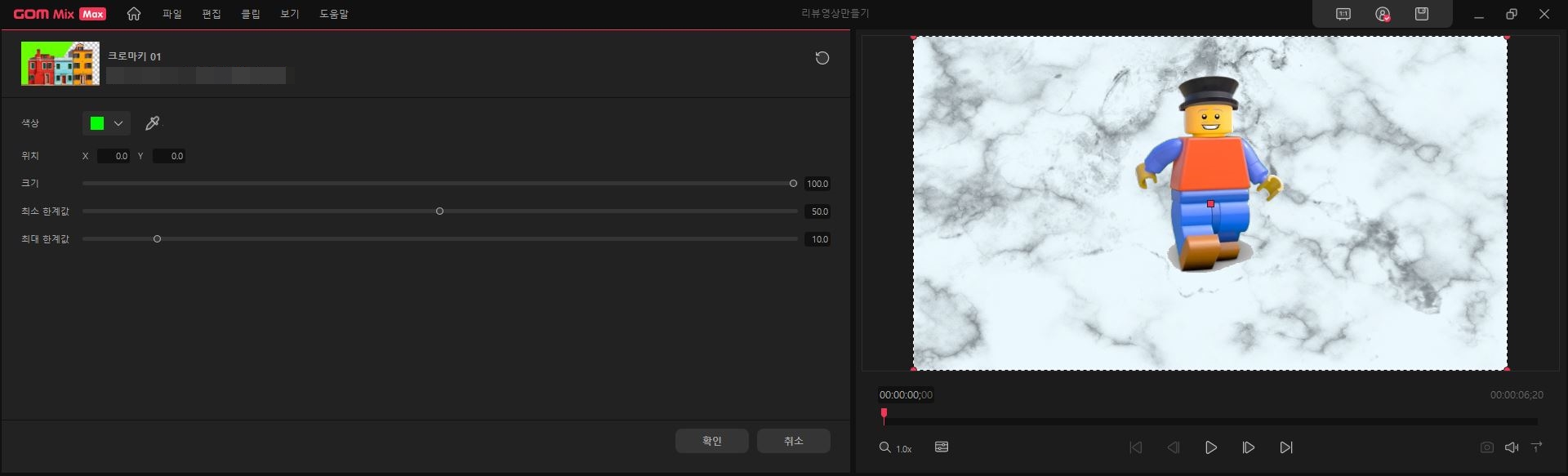Select the bottom-left preview corner handle
1568x476 pixels.
click(913, 369)
